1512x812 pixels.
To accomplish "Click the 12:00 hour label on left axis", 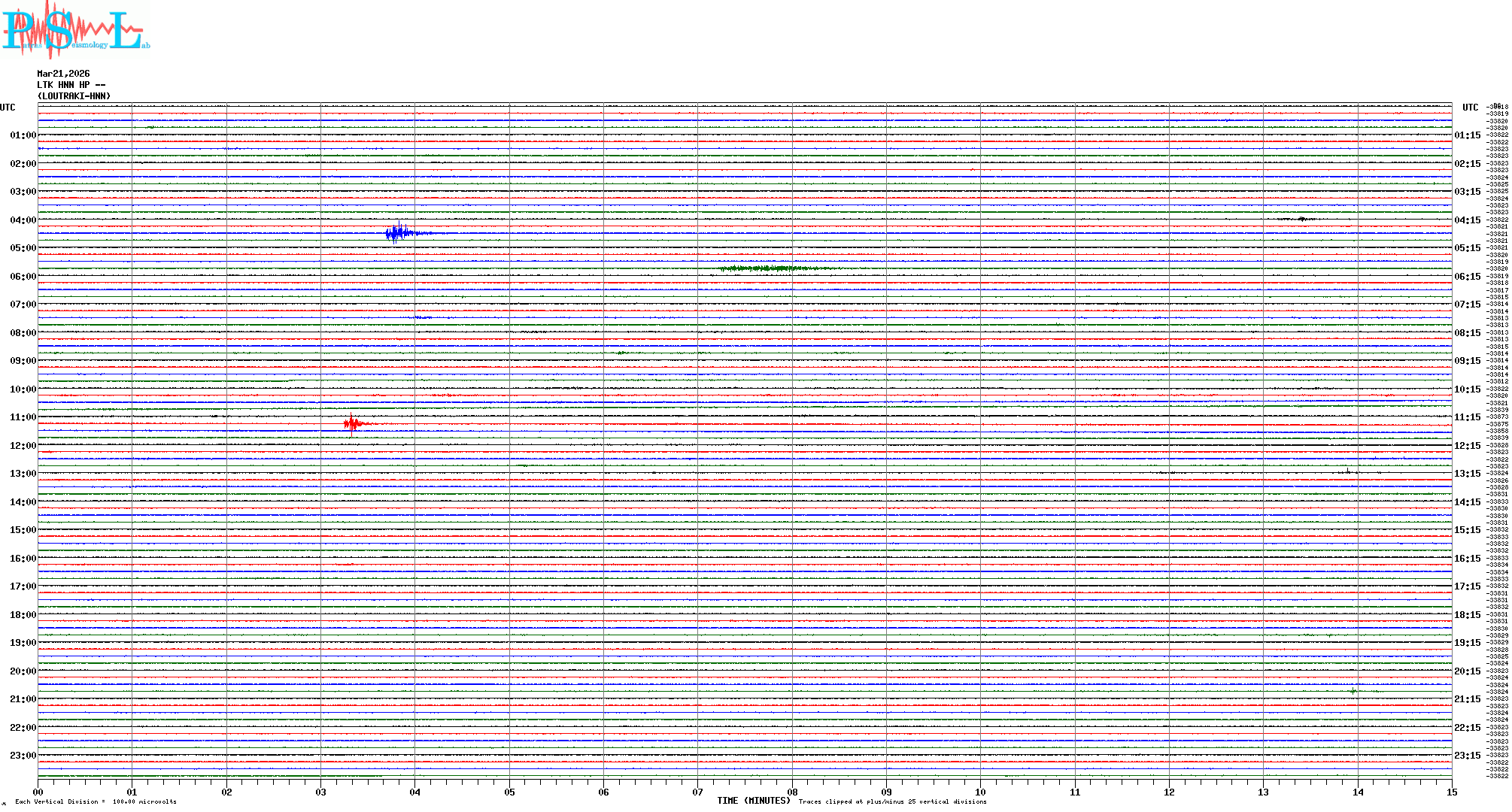I will 23,446.
